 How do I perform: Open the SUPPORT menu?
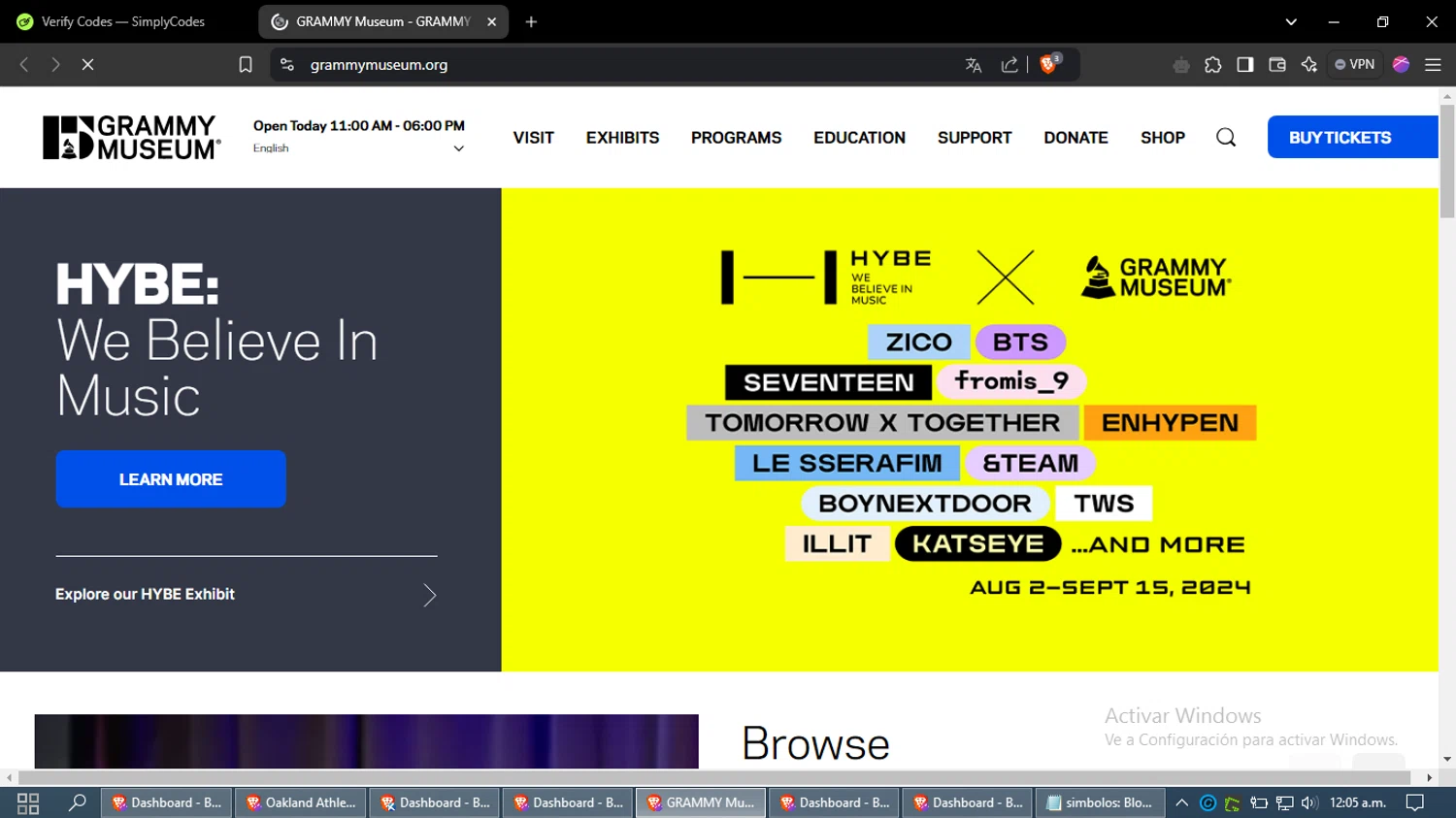click(x=975, y=138)
